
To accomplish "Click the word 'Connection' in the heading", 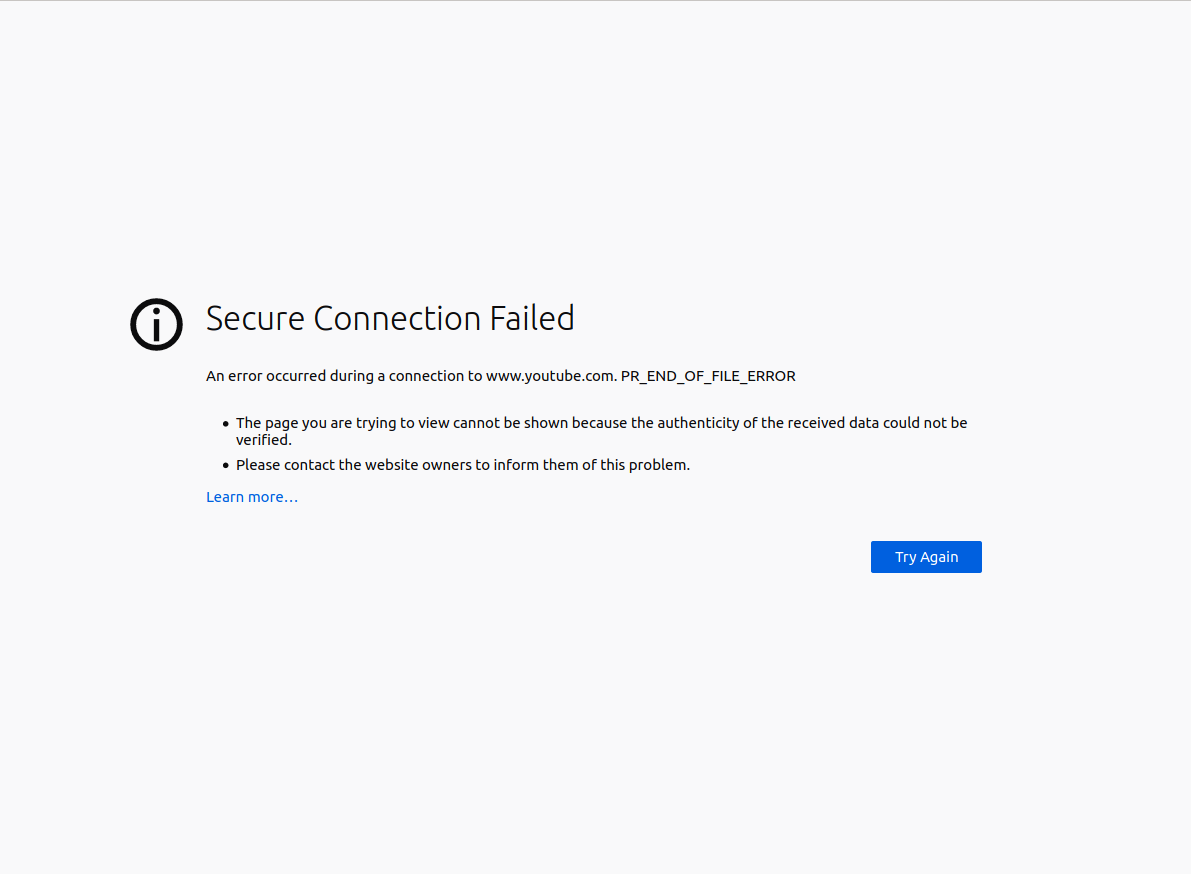I will tap(397, 318).
